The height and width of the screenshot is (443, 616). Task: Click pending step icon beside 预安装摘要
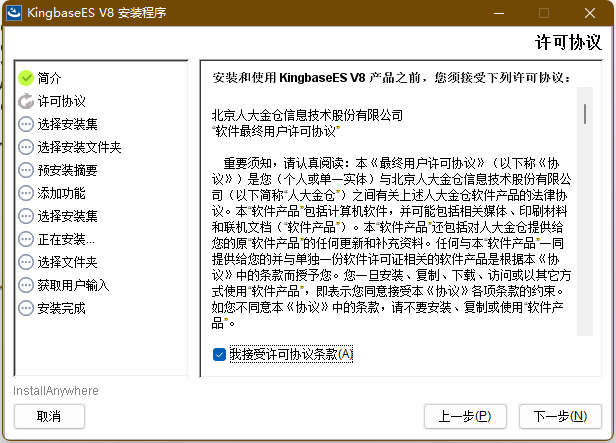[26, 170]
